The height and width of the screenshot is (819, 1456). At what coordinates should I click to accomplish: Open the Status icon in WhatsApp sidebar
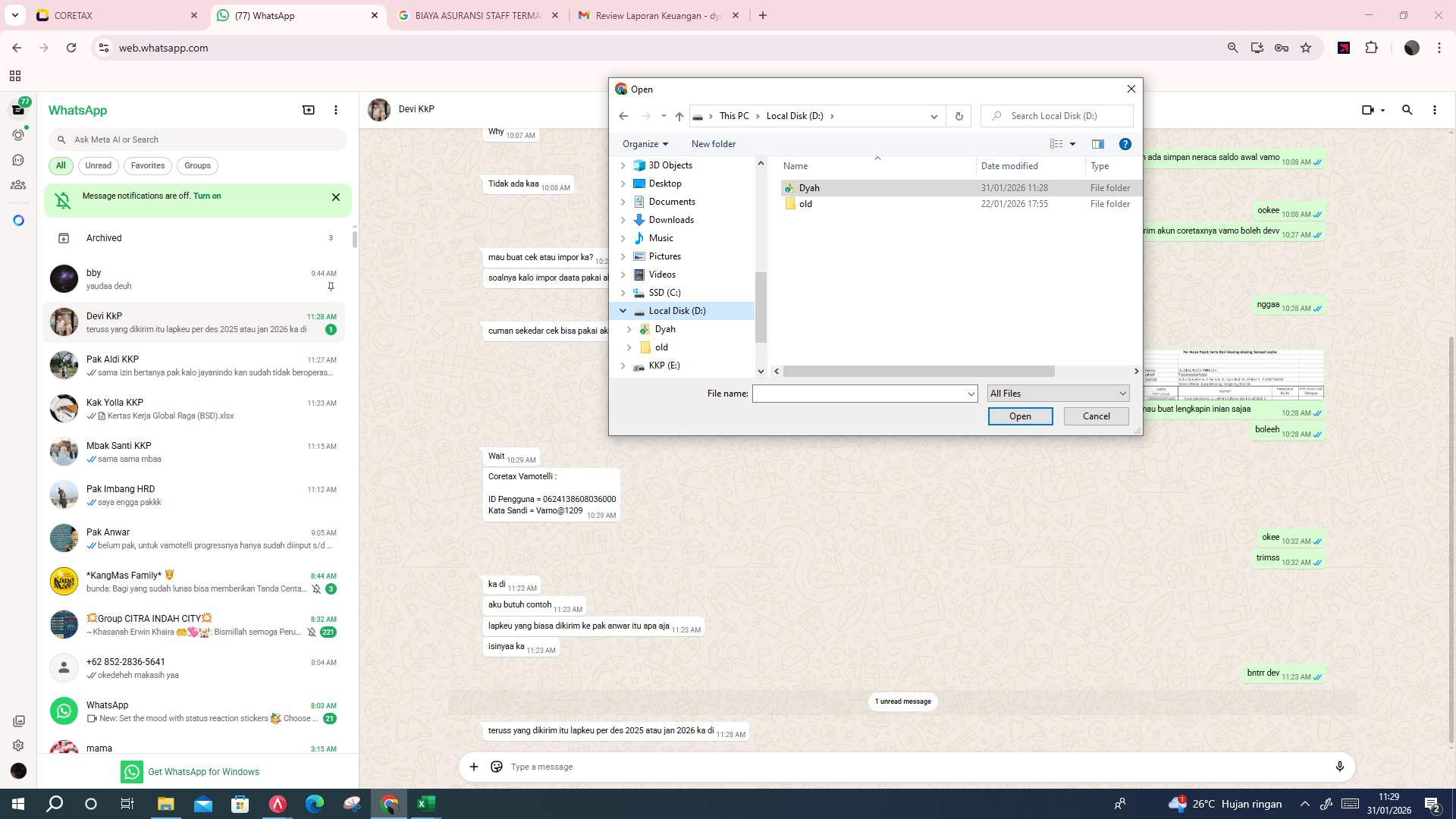(x=18, y=135)
